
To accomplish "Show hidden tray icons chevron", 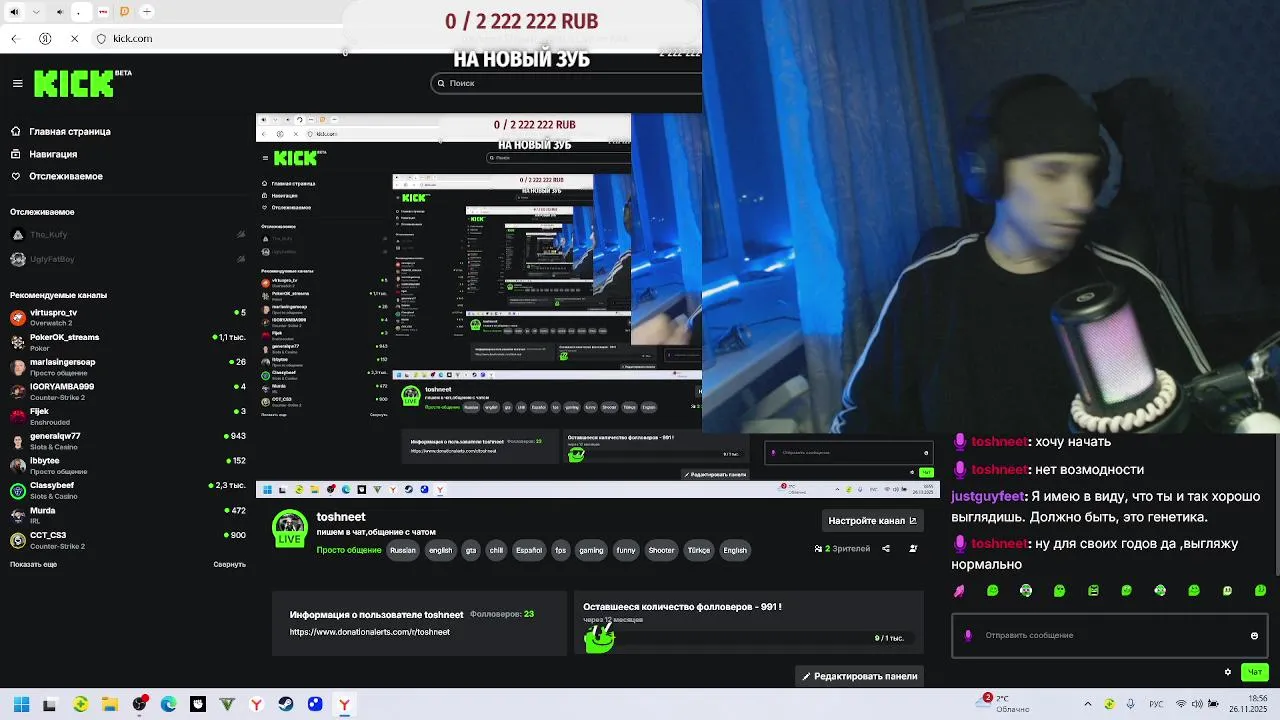I will tap(1086, 705).
